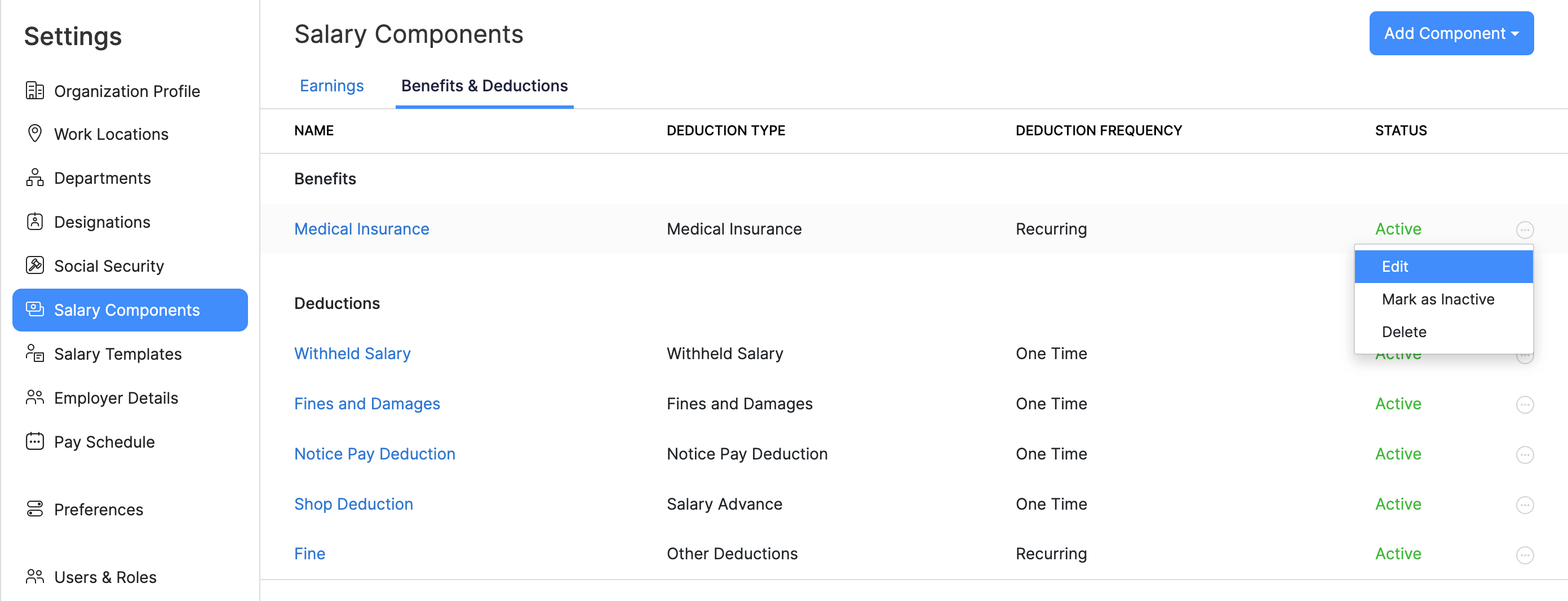Open the Preferences section
Viewport: 1568px width, 601px height.
(x=99, y=510)
